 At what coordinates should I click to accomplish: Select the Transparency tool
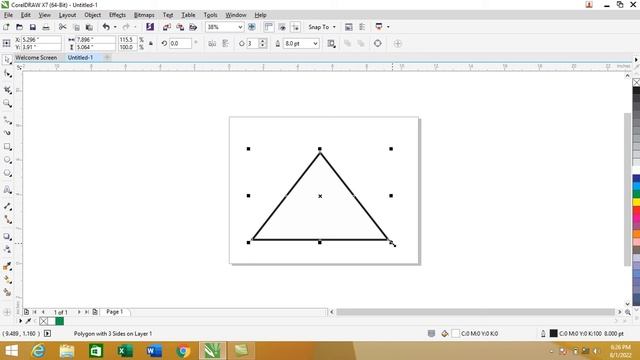[x=7, y=250]
